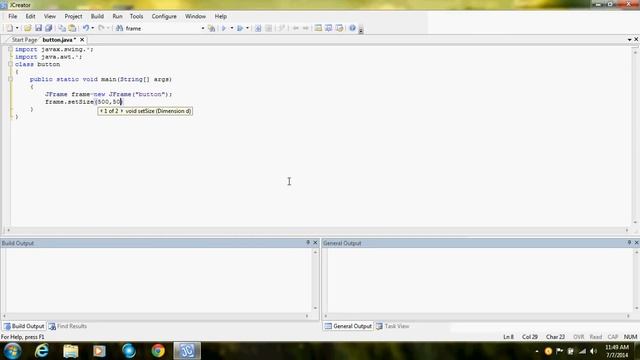The height and width of the screenshot is (360, 640).
Task: Click the Find binoculars icon
Action: (119, 28)
